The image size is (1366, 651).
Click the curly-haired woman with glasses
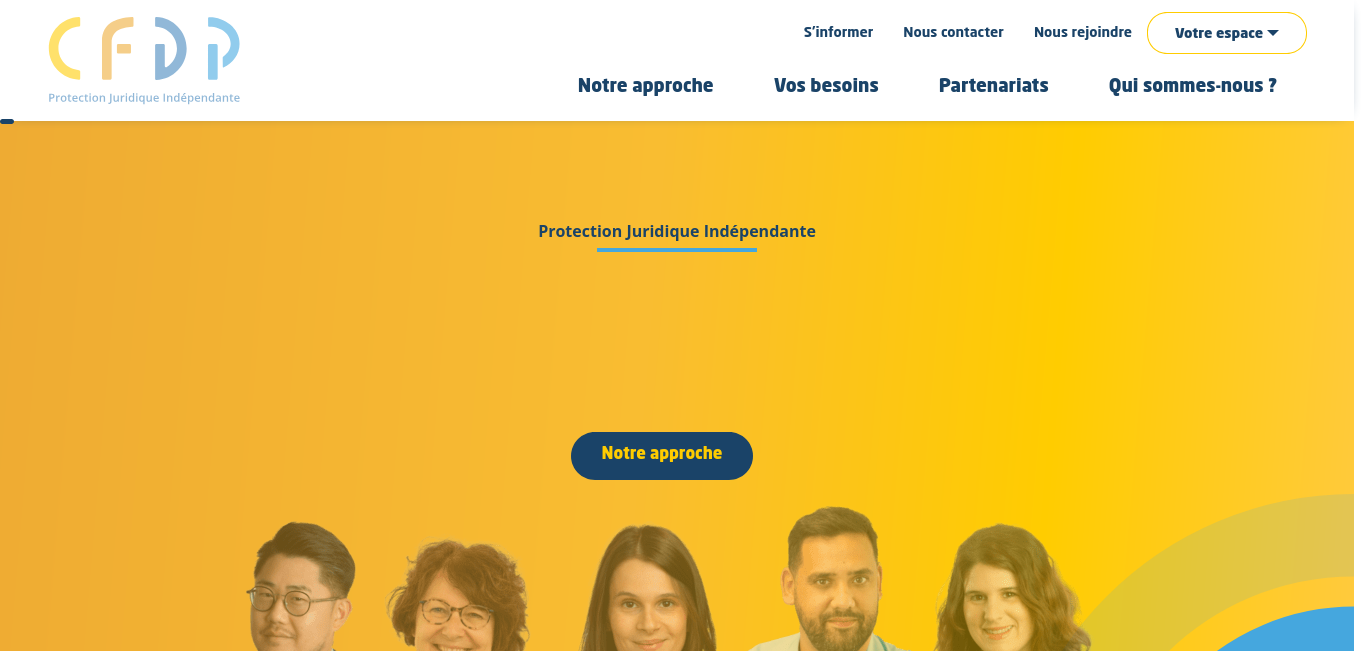pos(457,597)
